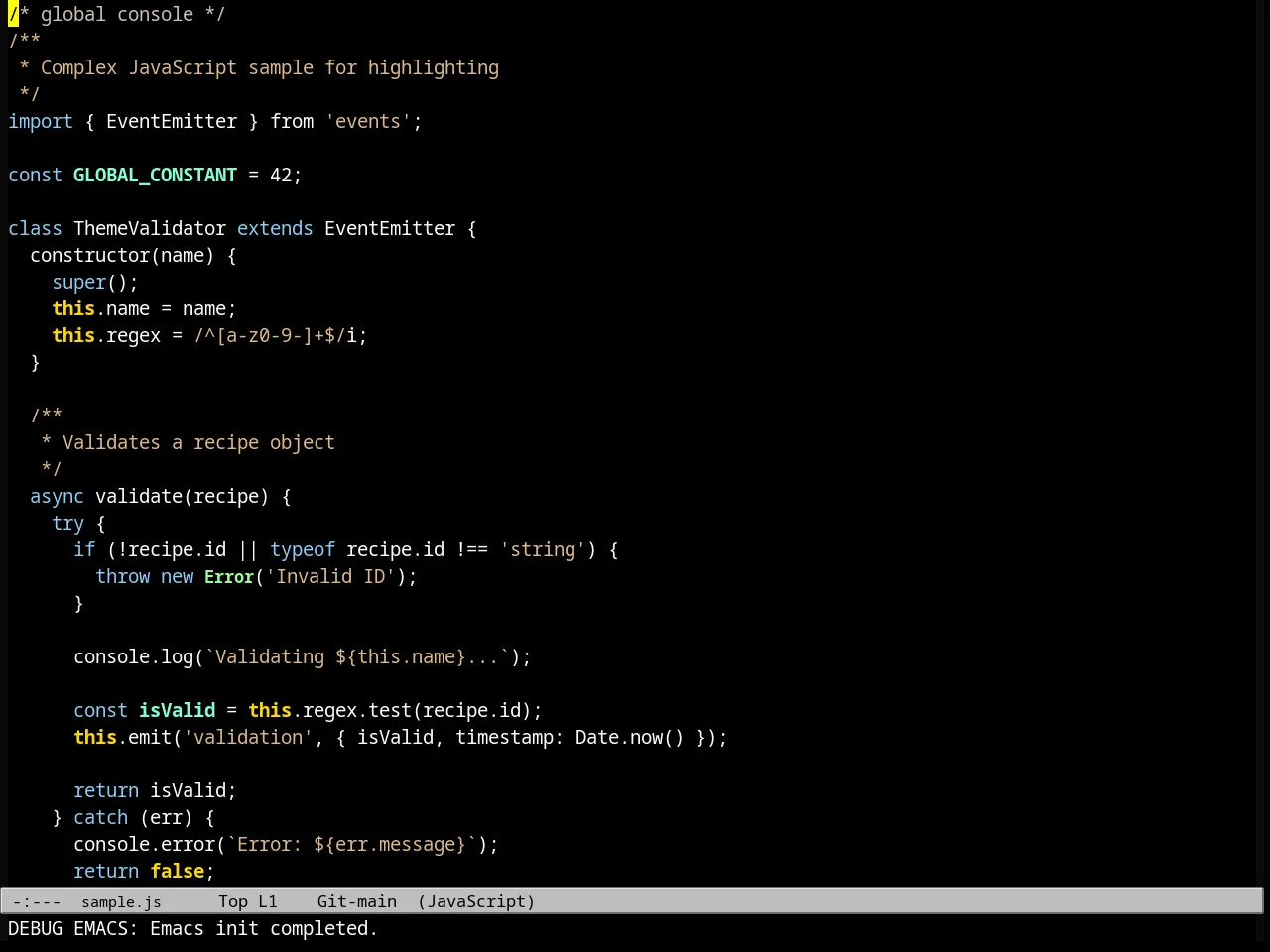Click the 'try' keyword
Viewport: 1270px width, 952px height.
coord(68,524)
